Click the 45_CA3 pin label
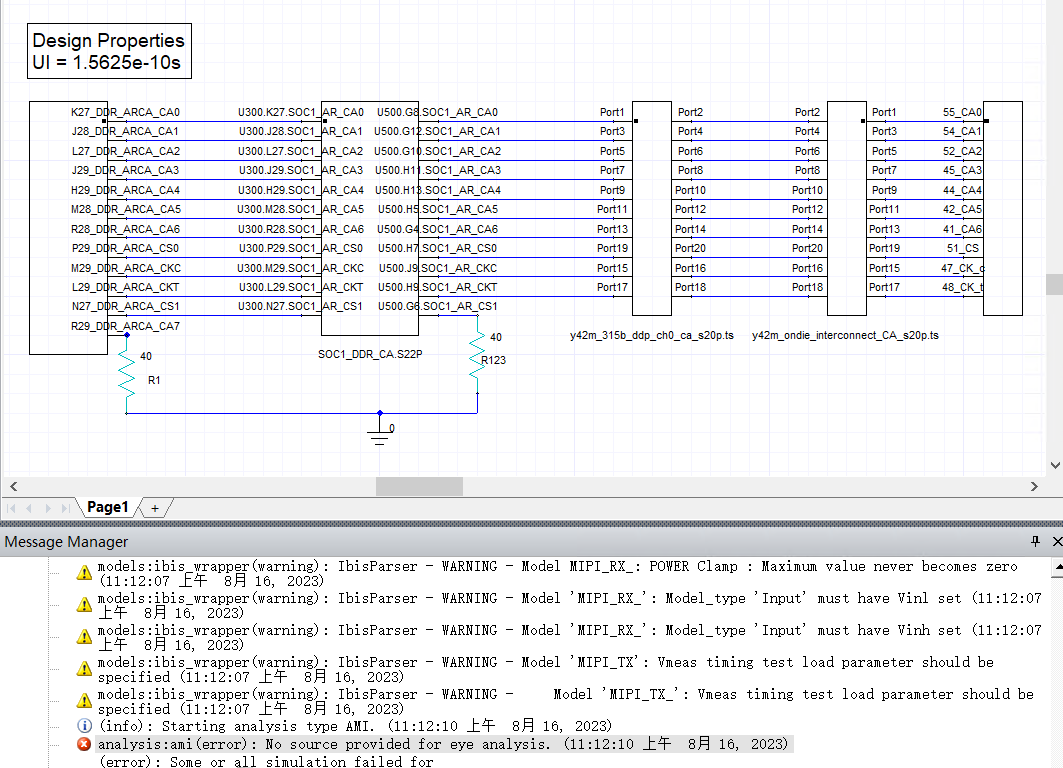Image resolution: width=1063 pixels, height=768 pixels. [962, 169]
